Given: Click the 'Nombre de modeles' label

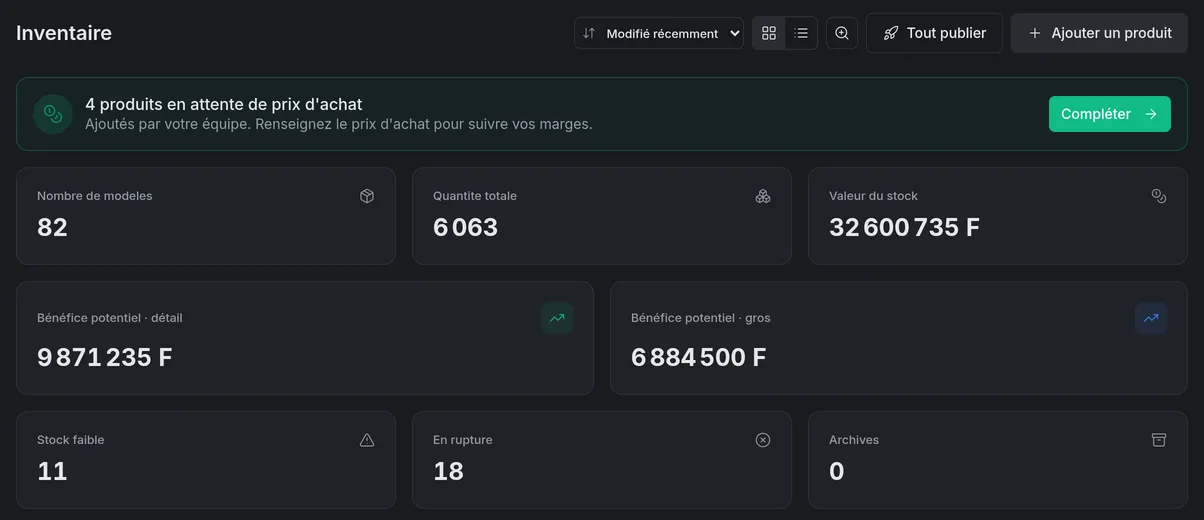Looking at the screenshot, I should click(x=95, y=196).
